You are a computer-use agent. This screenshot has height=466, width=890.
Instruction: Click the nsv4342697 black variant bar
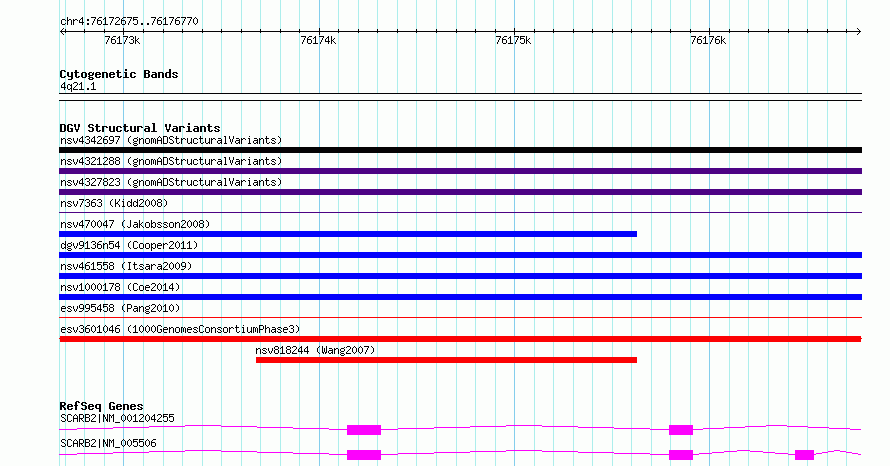(x=460, y=150)
